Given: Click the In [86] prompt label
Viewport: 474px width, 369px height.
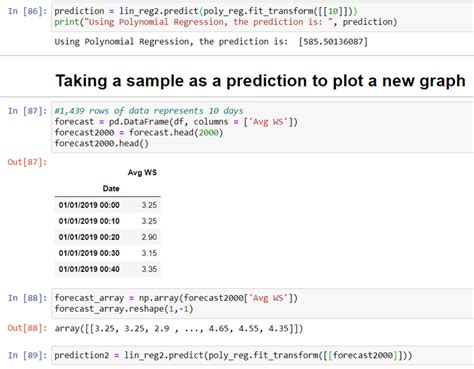Looking at the screenshot, I should tap(27, 11).
